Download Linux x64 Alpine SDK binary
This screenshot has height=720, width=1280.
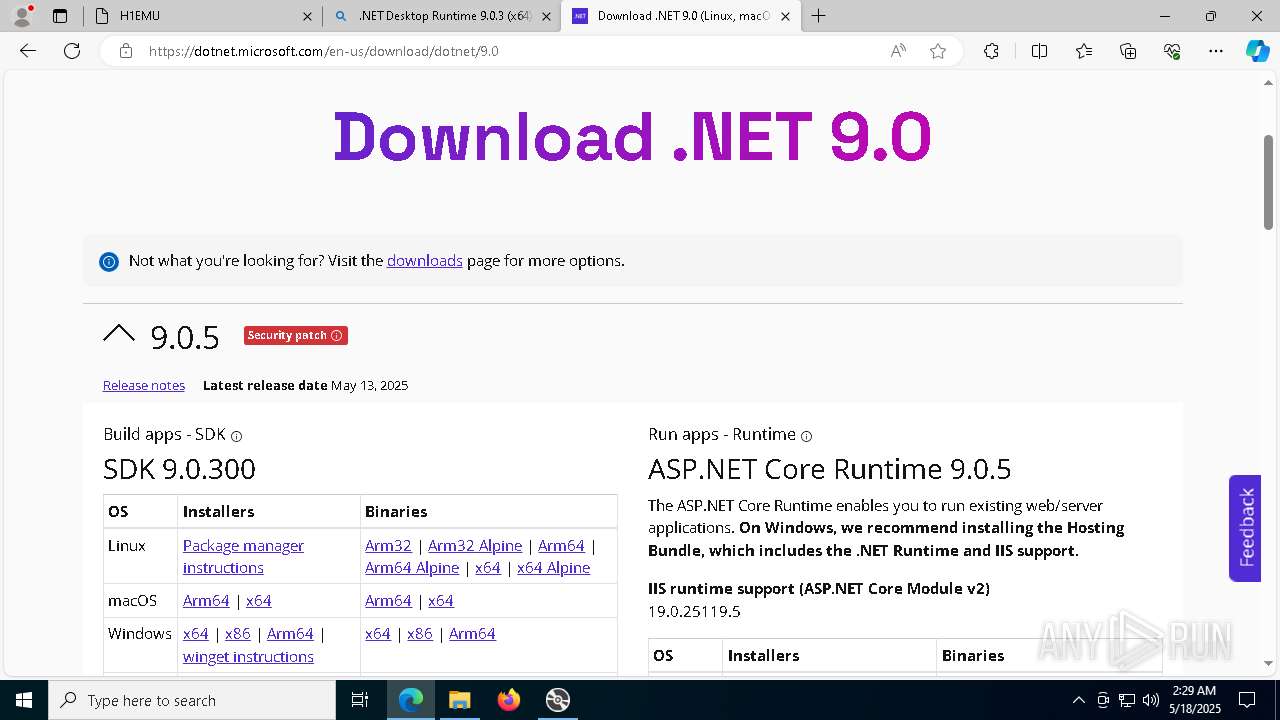(x=553, y=568)
